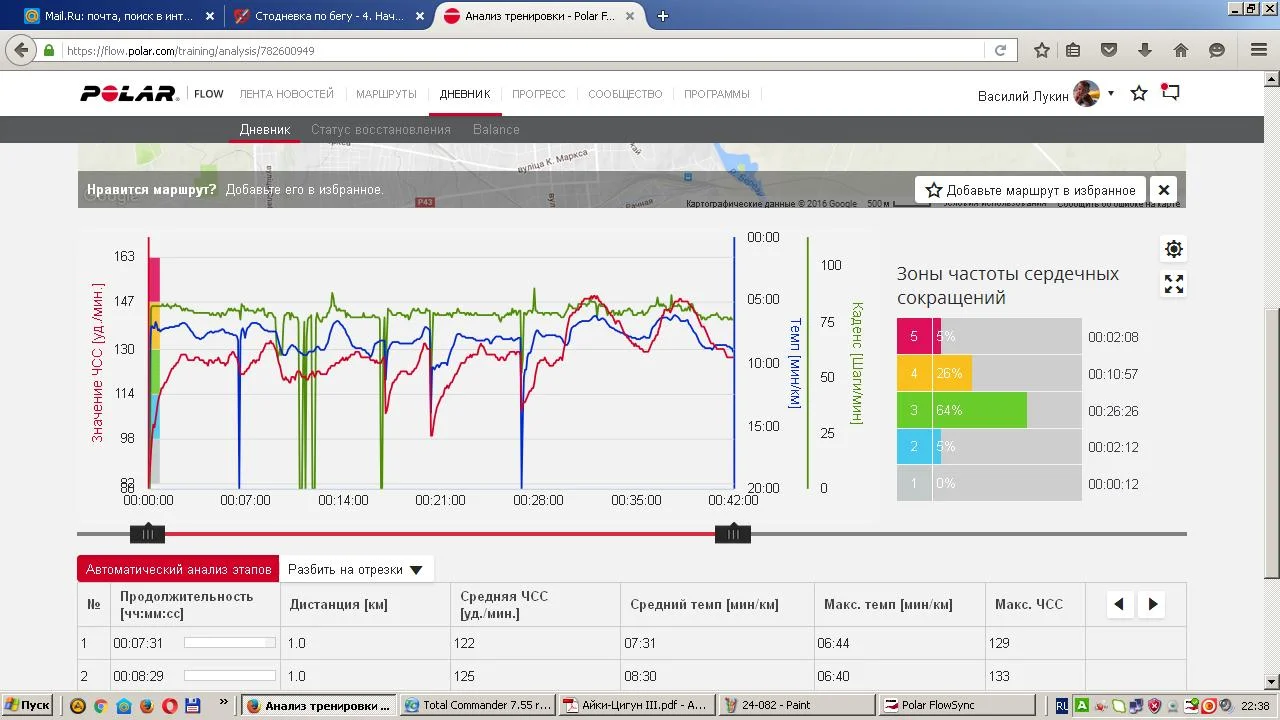Click 'Добавьте маршрут в избранное' button
The width and height of the screenshot is (1280, 720).
[x=1030, y=190]
